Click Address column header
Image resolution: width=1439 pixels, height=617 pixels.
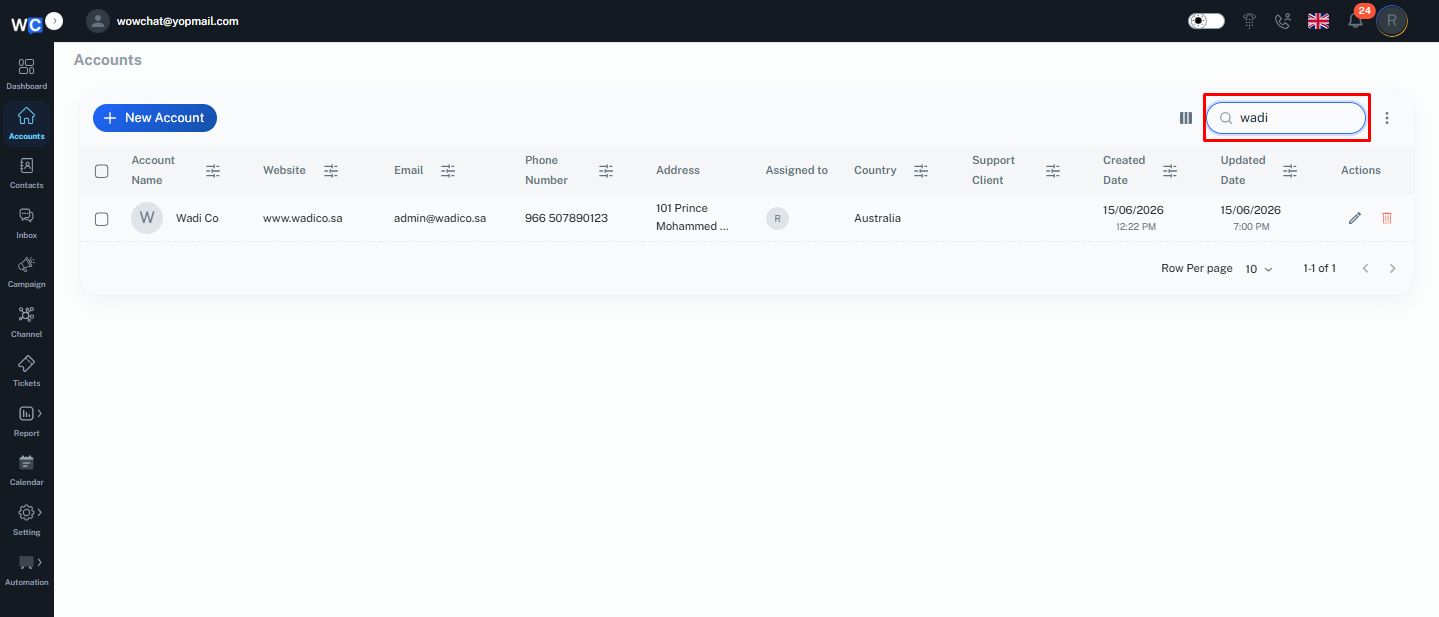[678, 171]
